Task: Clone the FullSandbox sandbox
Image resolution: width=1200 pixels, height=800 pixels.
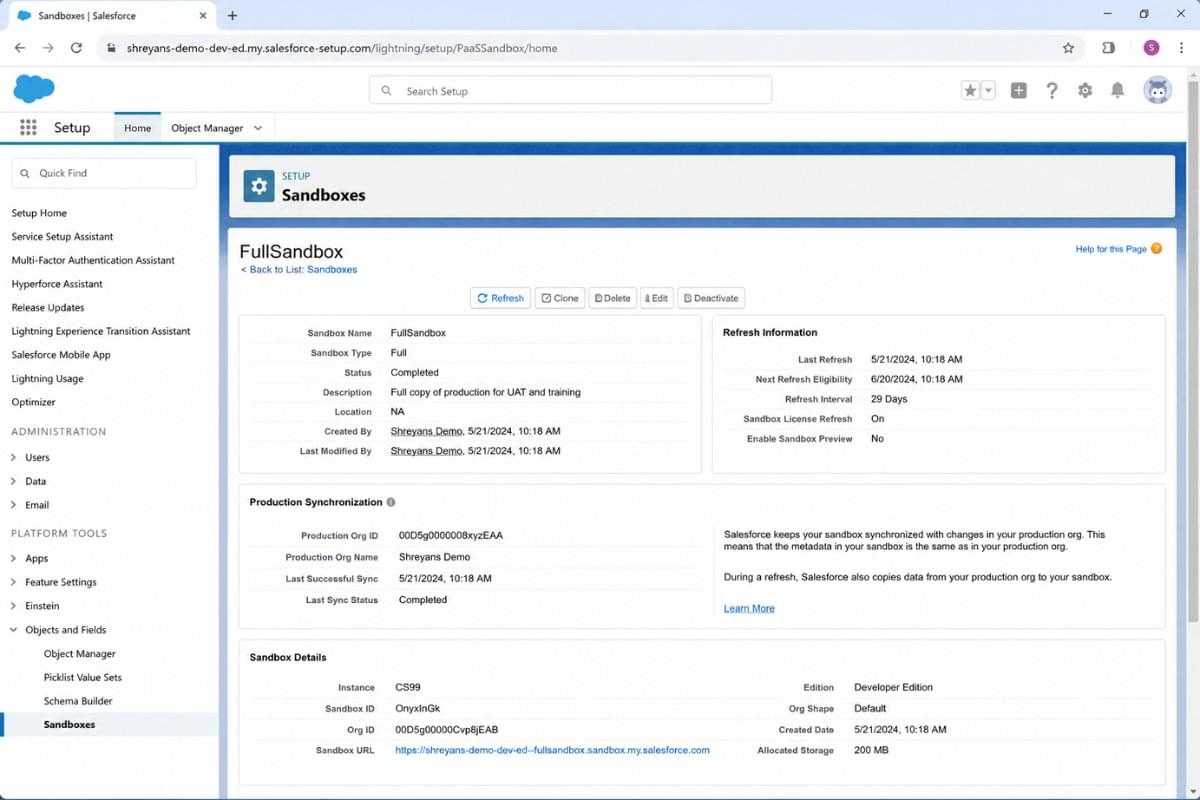Action: [560, 298]
